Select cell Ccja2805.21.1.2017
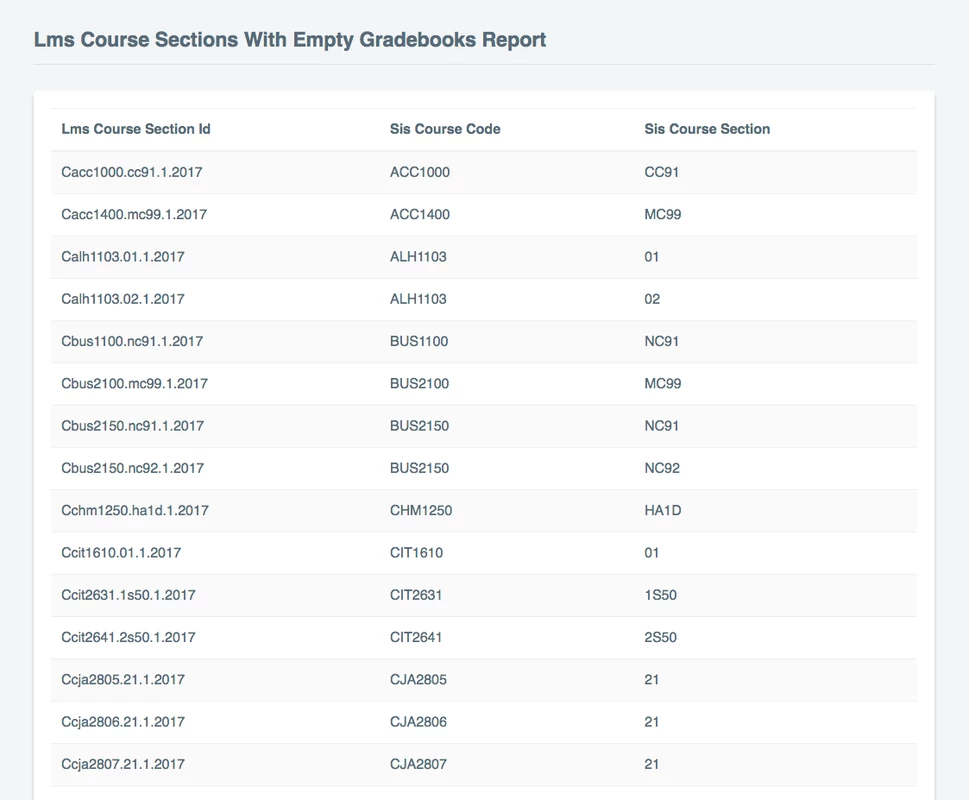The image size is (969, 800). point(123,680)
